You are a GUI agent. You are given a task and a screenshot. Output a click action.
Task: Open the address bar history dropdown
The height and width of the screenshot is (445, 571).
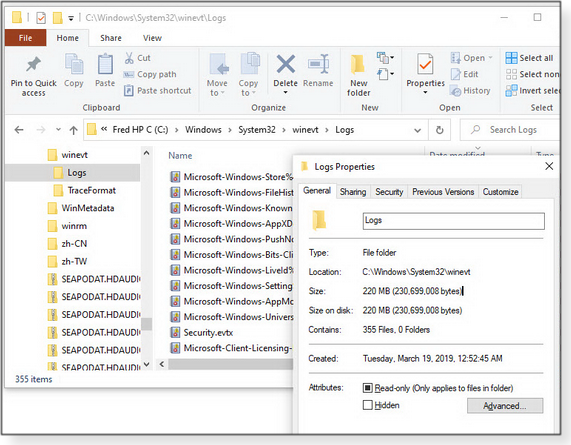pos(418,130)
